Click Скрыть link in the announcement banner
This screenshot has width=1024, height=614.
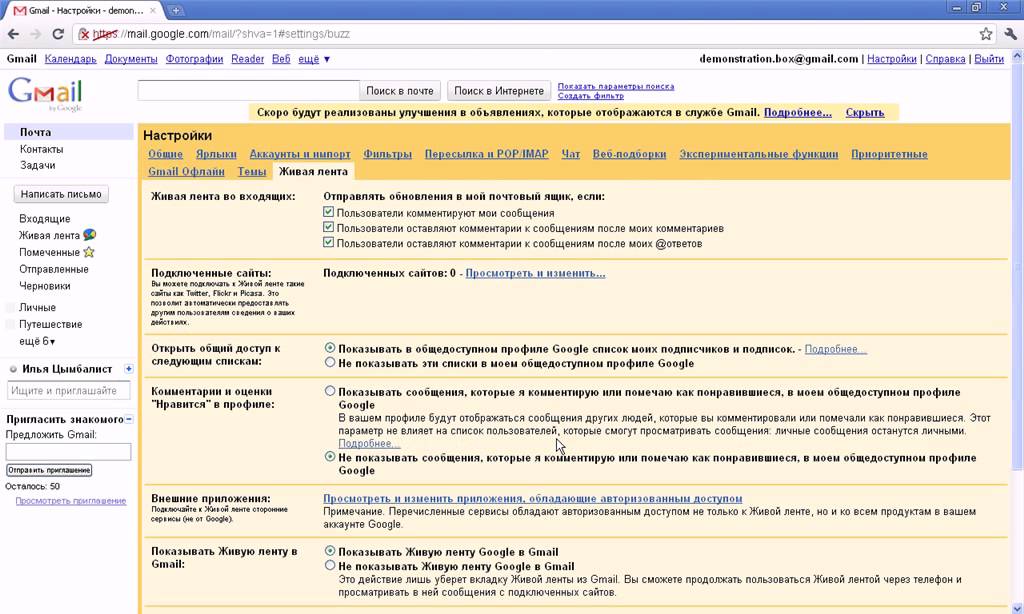865,112
